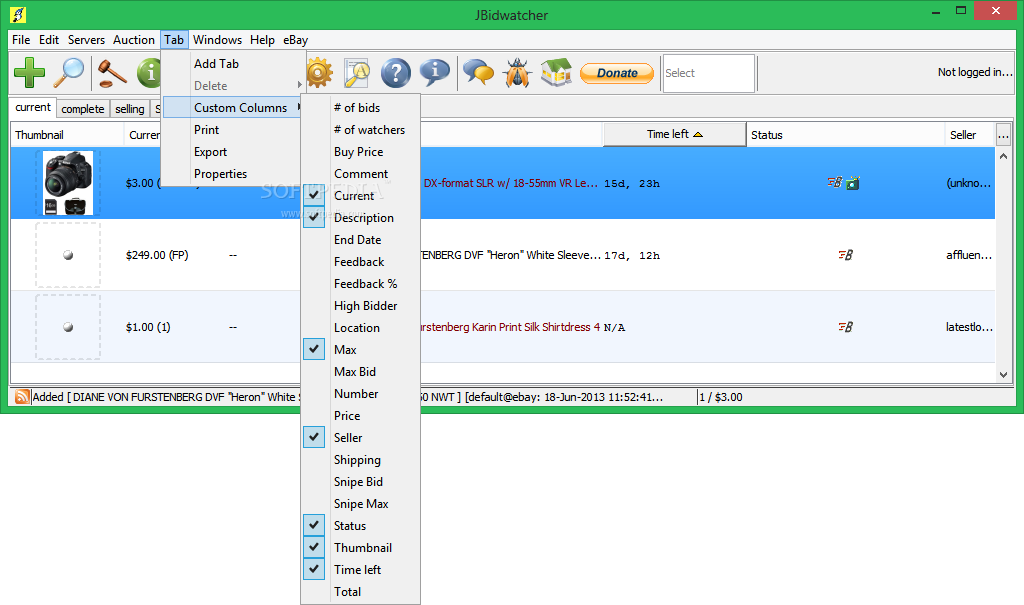This screenshot has width=1024, height=605.
Task: Click the JBidwatcher title bar app icon
Action: 18,14
